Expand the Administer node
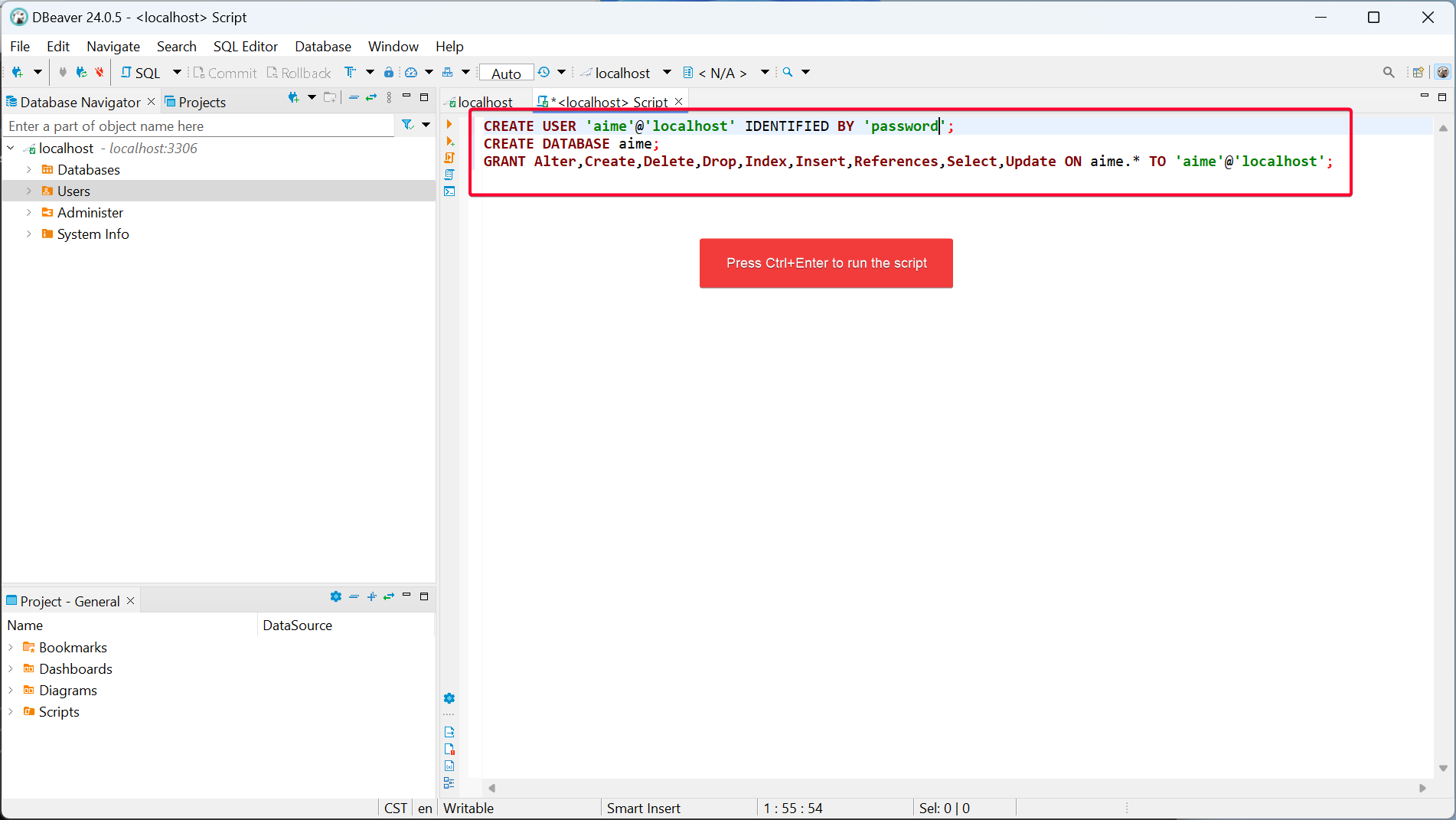Screen dimensions: 1456x820 tap(29, 212)
